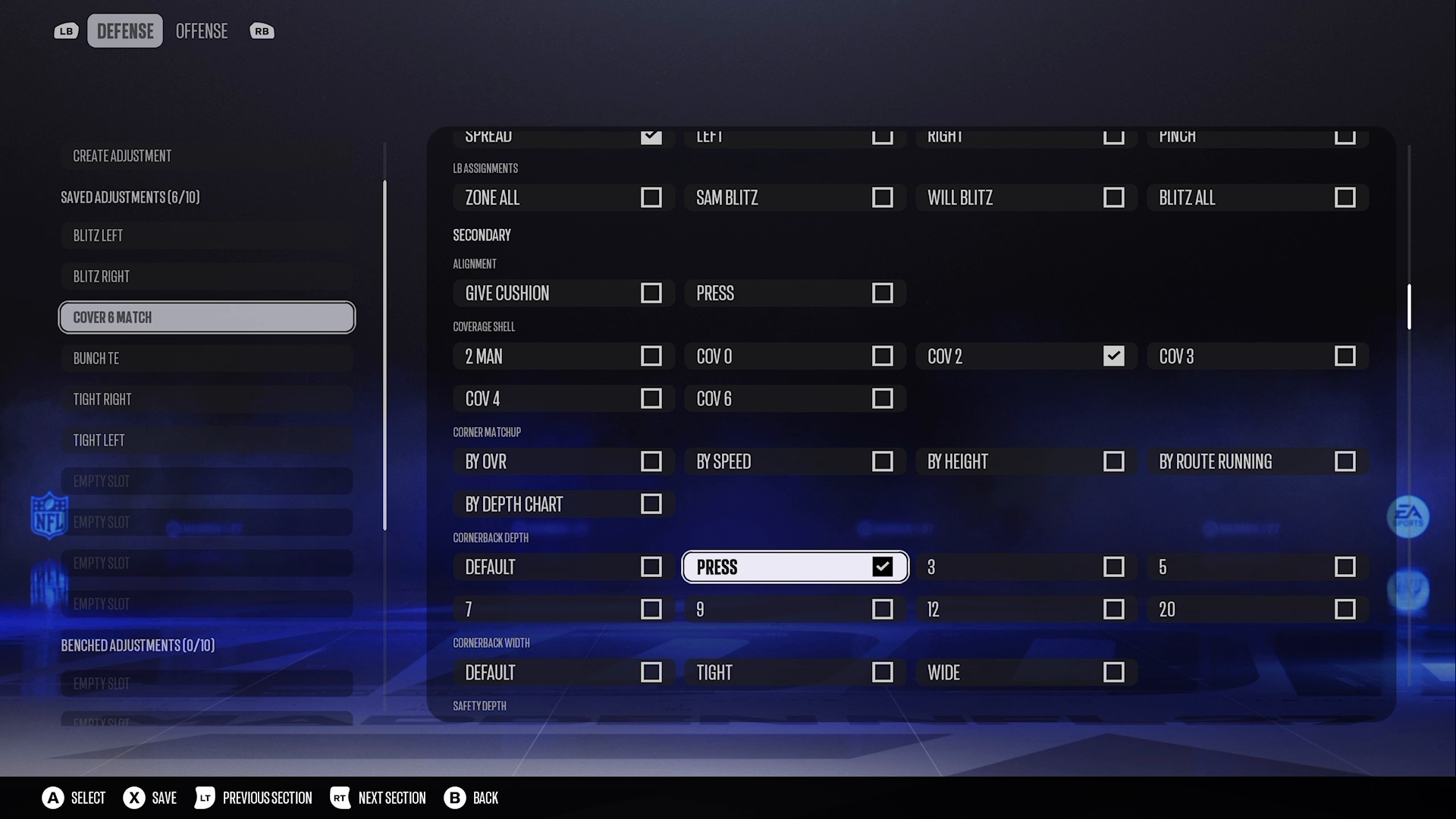The image size is (1456, 819).
Task: Enable Sam Blitz LB assignment
Action: [795, 198]
